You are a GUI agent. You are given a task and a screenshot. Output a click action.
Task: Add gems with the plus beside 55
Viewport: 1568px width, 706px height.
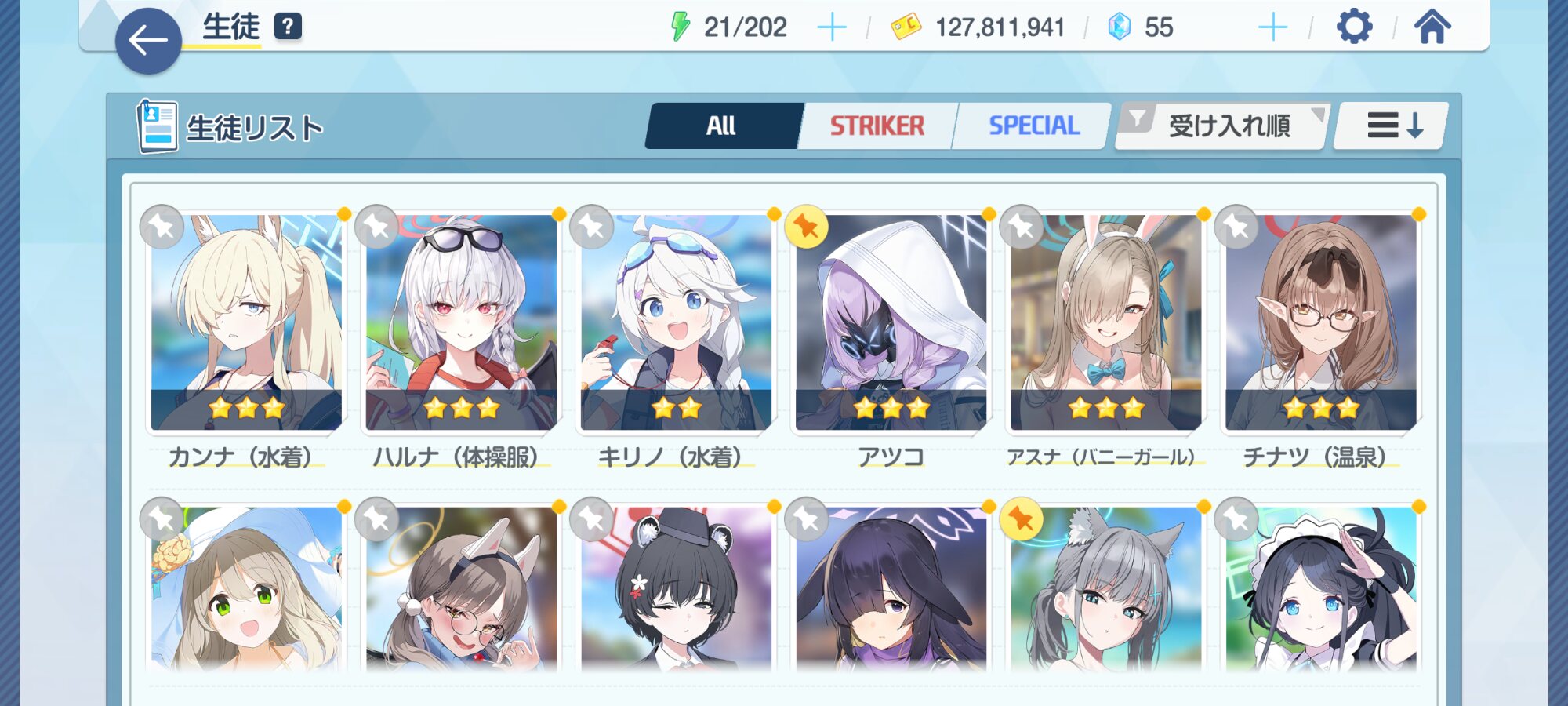coord(1272,27)
